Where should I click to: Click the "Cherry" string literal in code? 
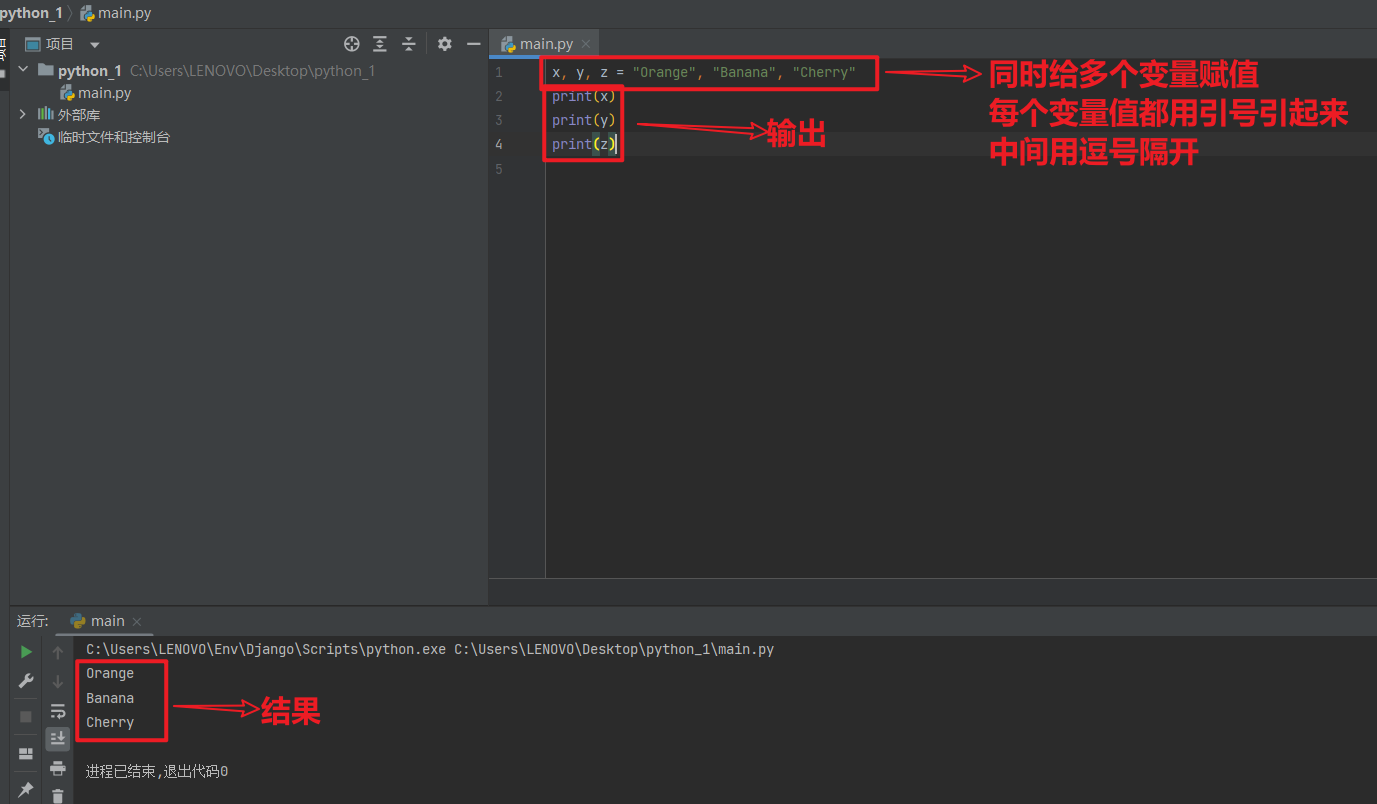[x=824, y=73]
